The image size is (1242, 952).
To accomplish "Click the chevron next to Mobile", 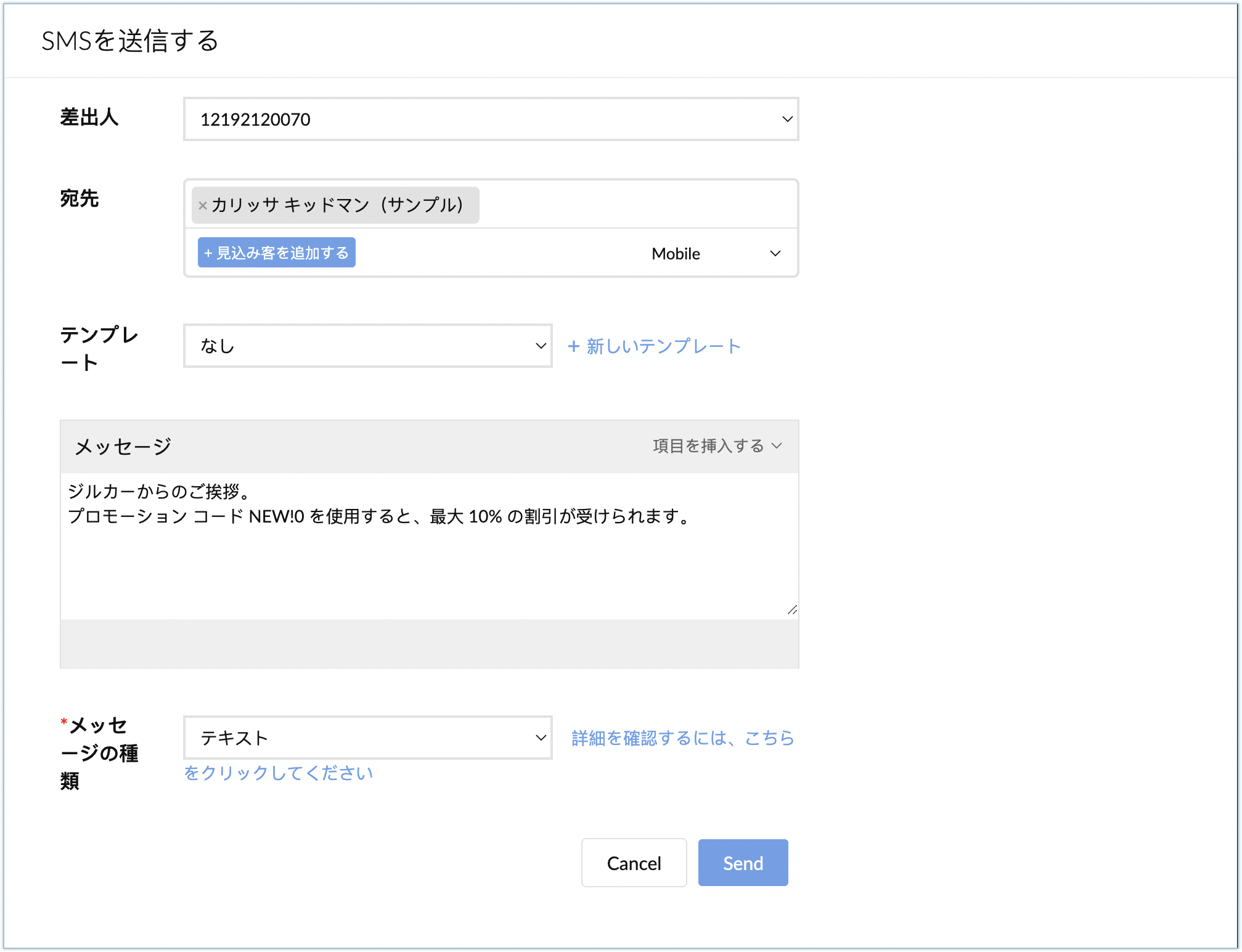I will point(775,253).
